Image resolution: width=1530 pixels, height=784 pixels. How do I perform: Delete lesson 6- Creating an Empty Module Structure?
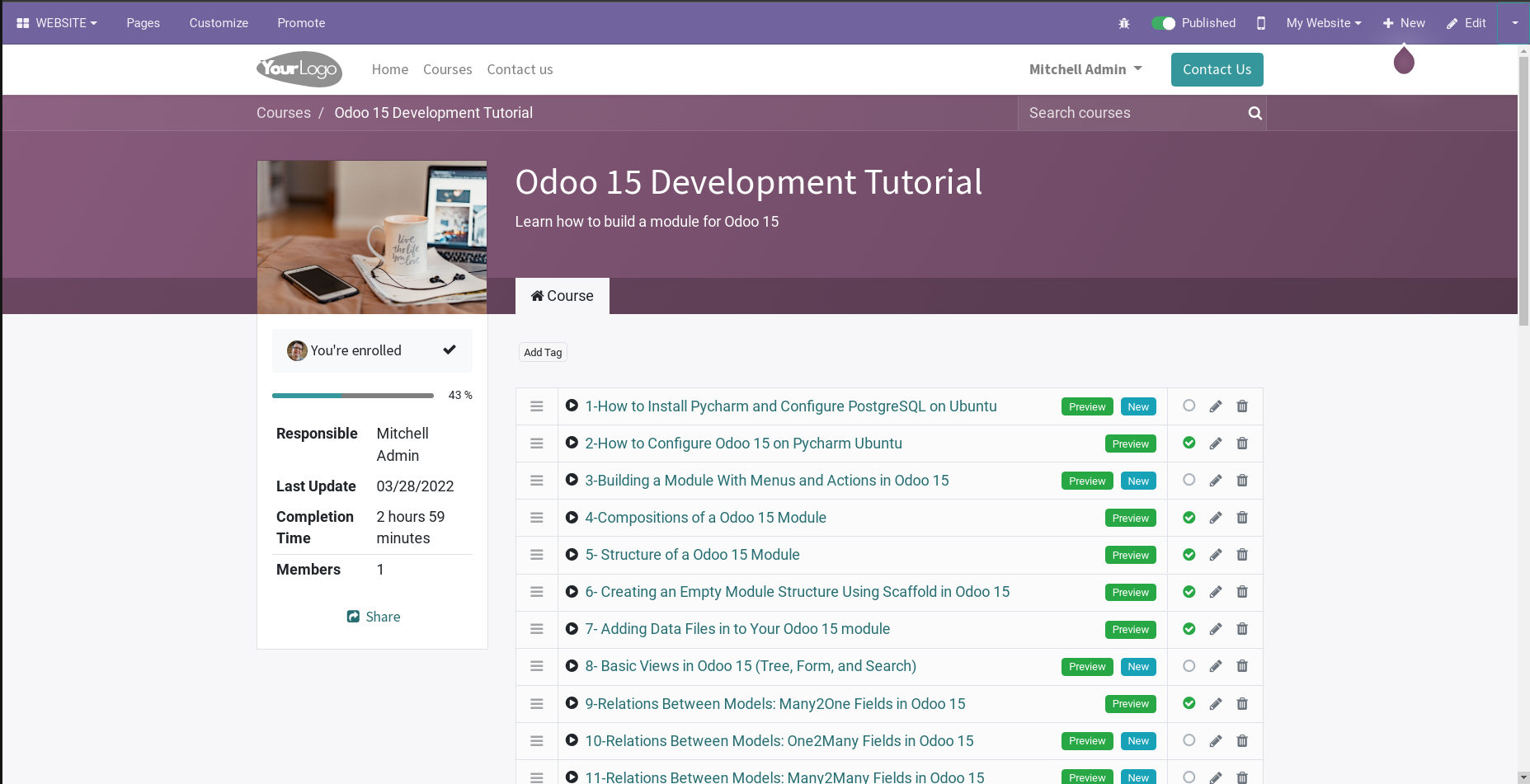pos(1242,592)
